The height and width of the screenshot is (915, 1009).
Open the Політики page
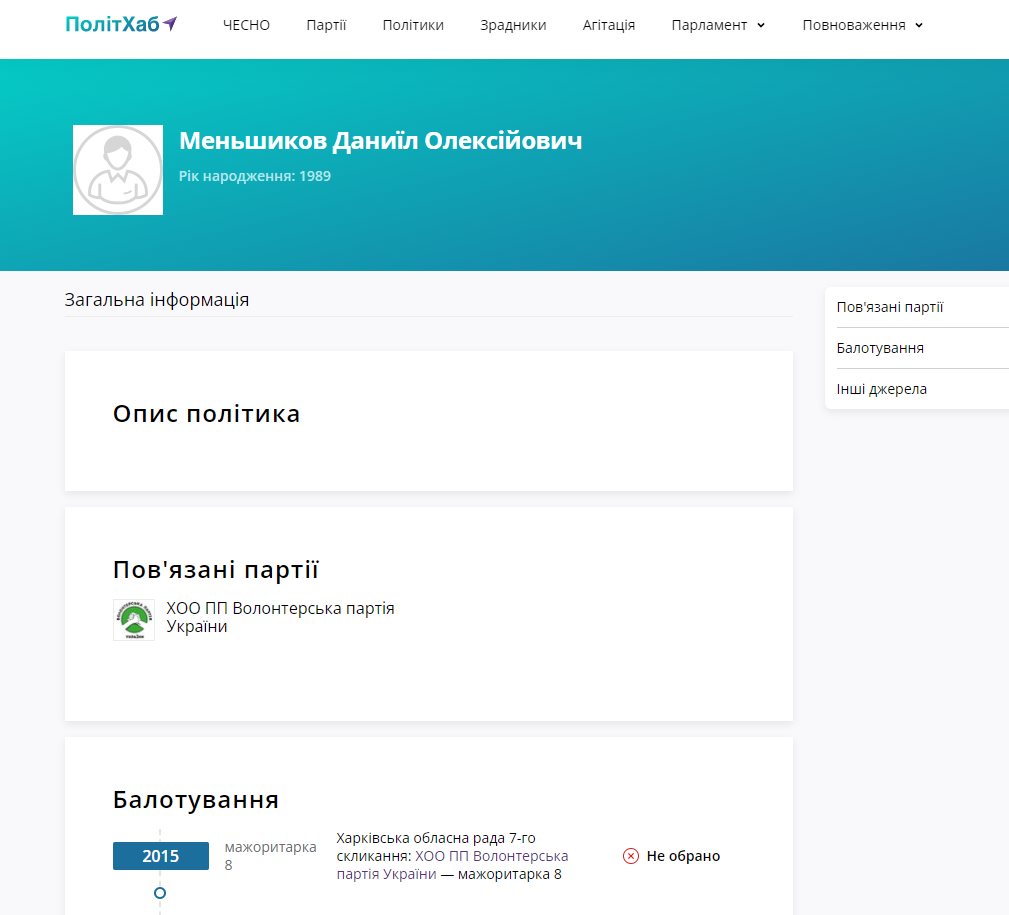click(x=413, y=25)
